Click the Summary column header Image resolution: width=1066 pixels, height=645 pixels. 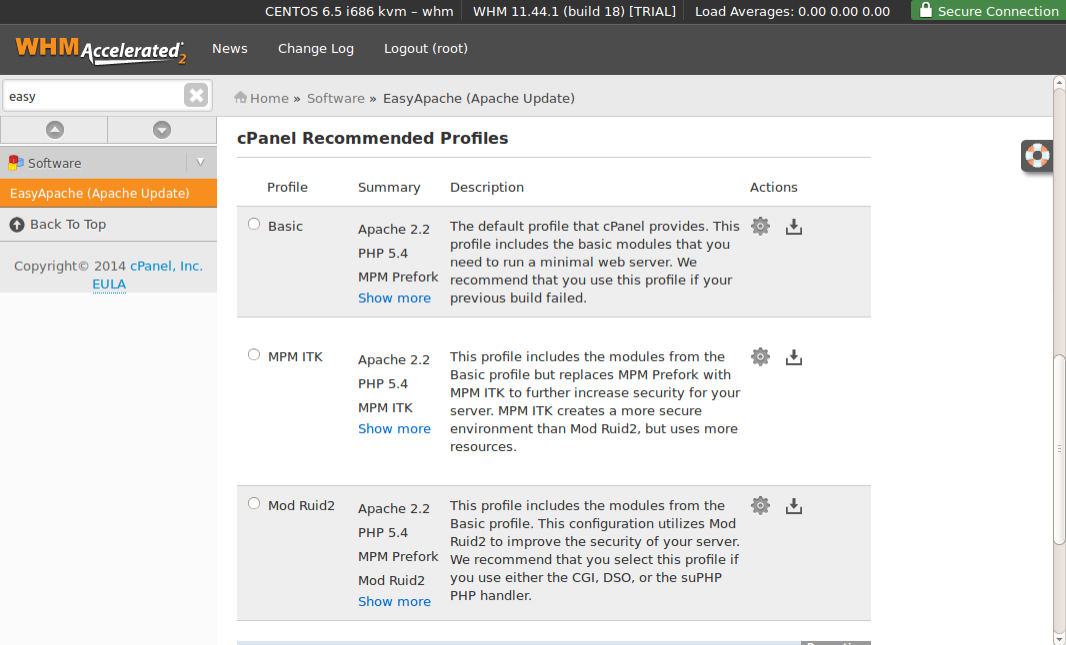tap(390, 188)
